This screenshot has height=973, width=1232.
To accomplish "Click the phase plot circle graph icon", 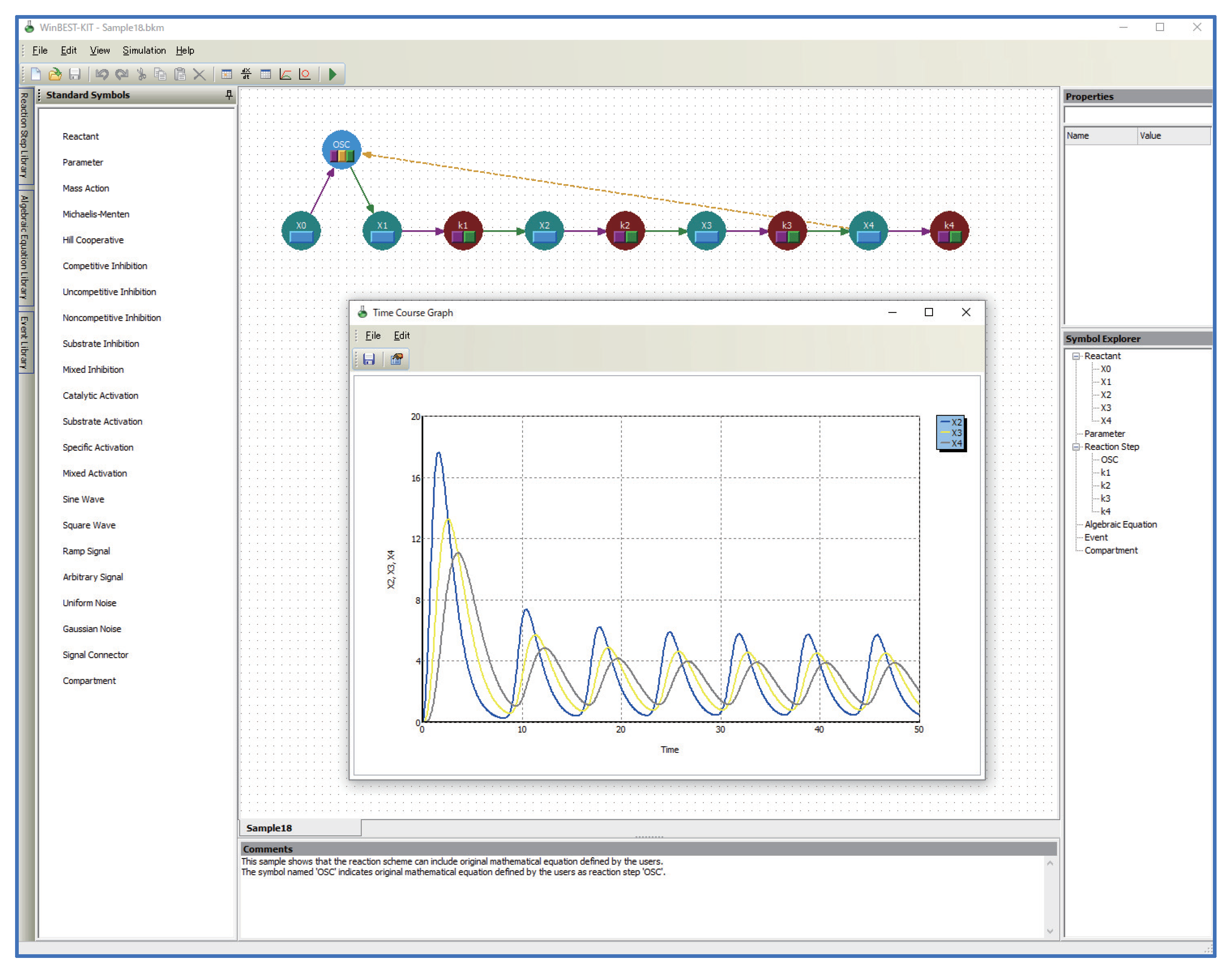I will pos(305,74).
